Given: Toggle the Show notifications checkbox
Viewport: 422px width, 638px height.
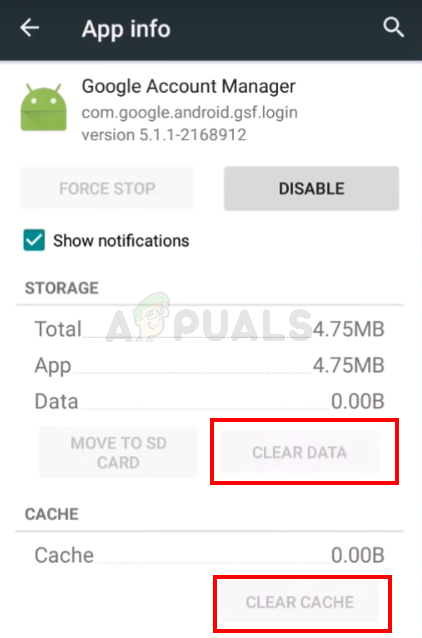Looking at the screenshot, I should point(34,240).
